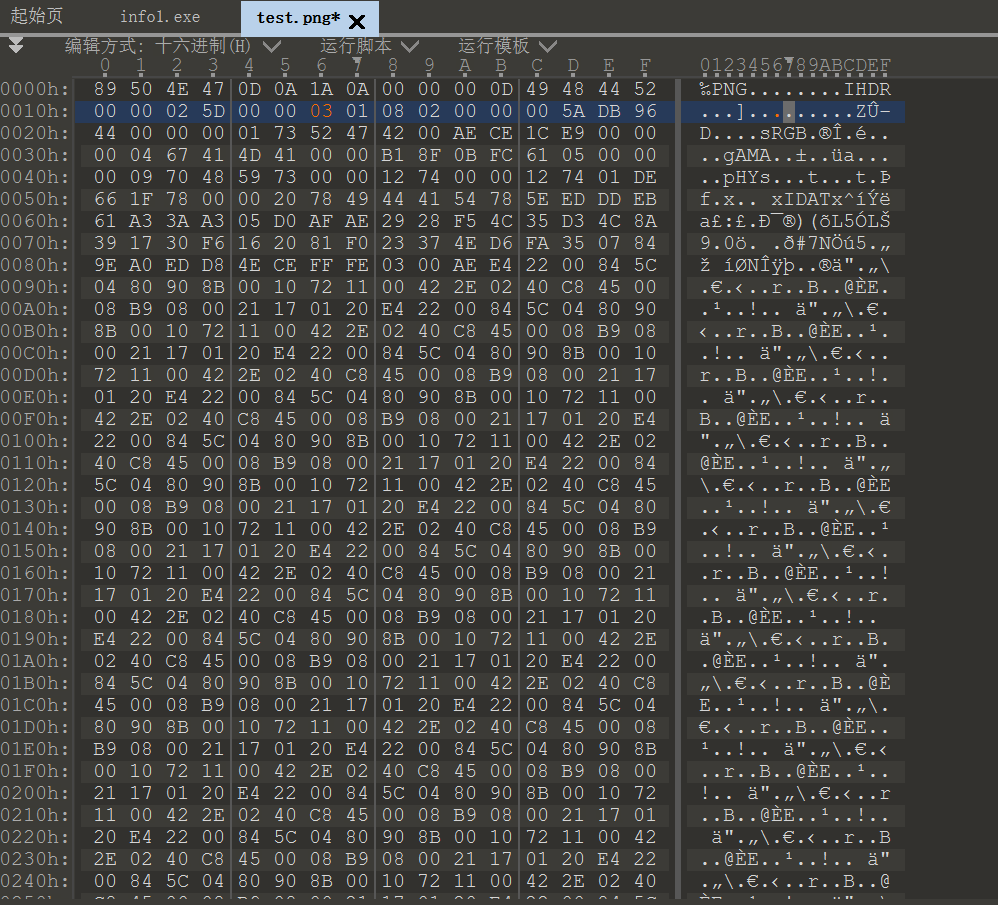Click byte 1F in row 0050h
998x905 pixels.
(141, 199)
